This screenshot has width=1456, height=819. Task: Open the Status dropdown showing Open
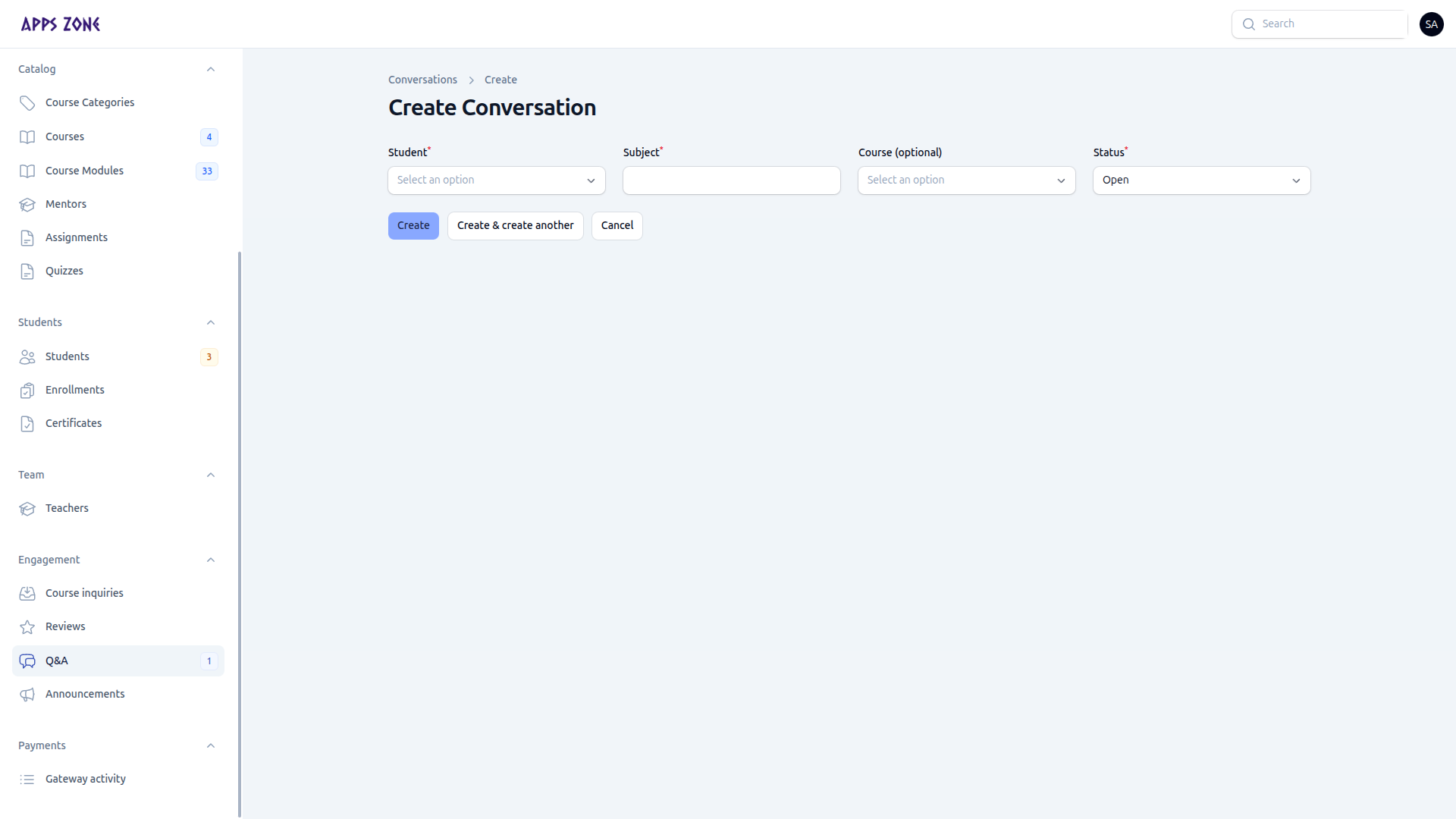click(x=1202, y=180)
